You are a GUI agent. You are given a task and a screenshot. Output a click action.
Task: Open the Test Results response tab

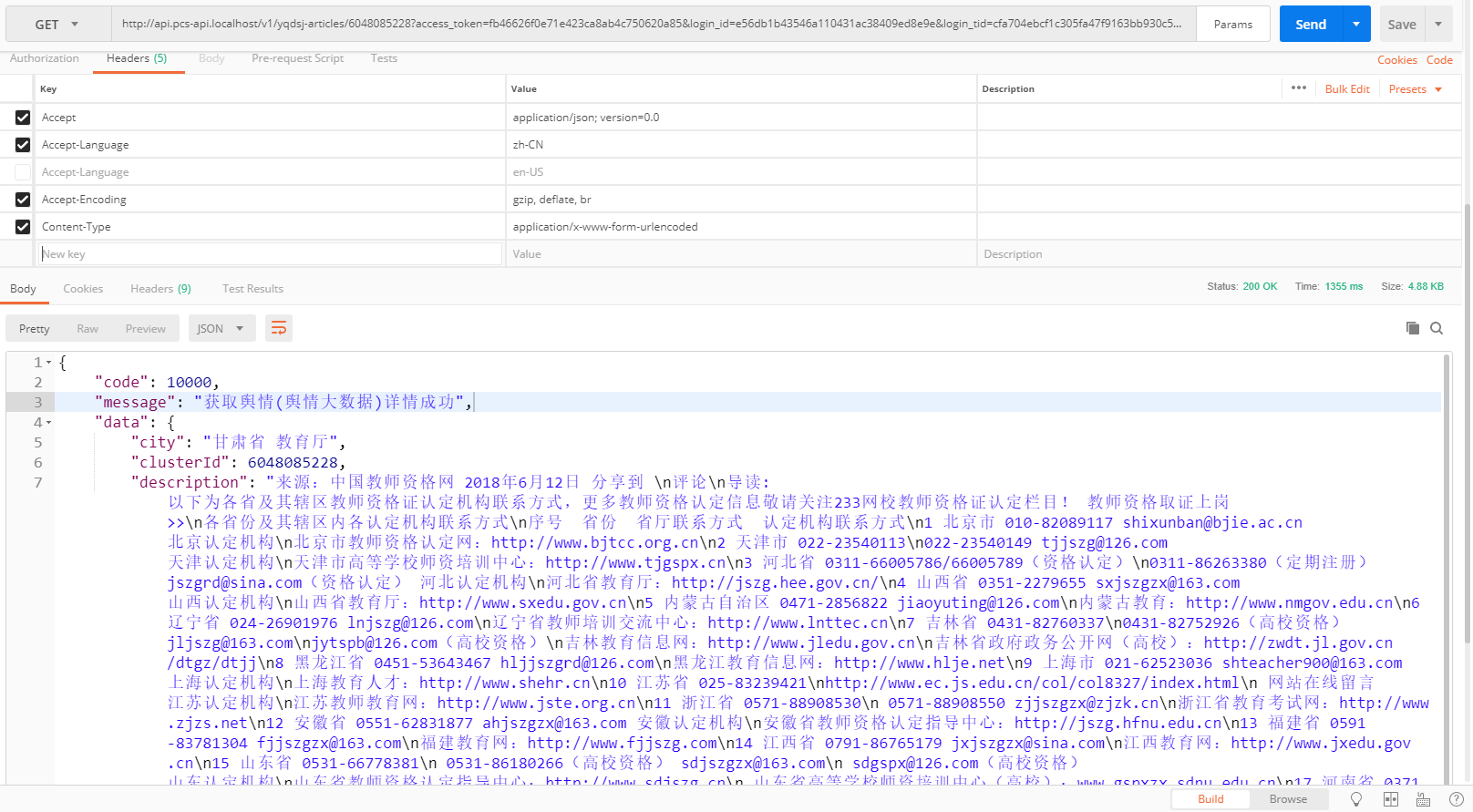(x=252, y=289)
